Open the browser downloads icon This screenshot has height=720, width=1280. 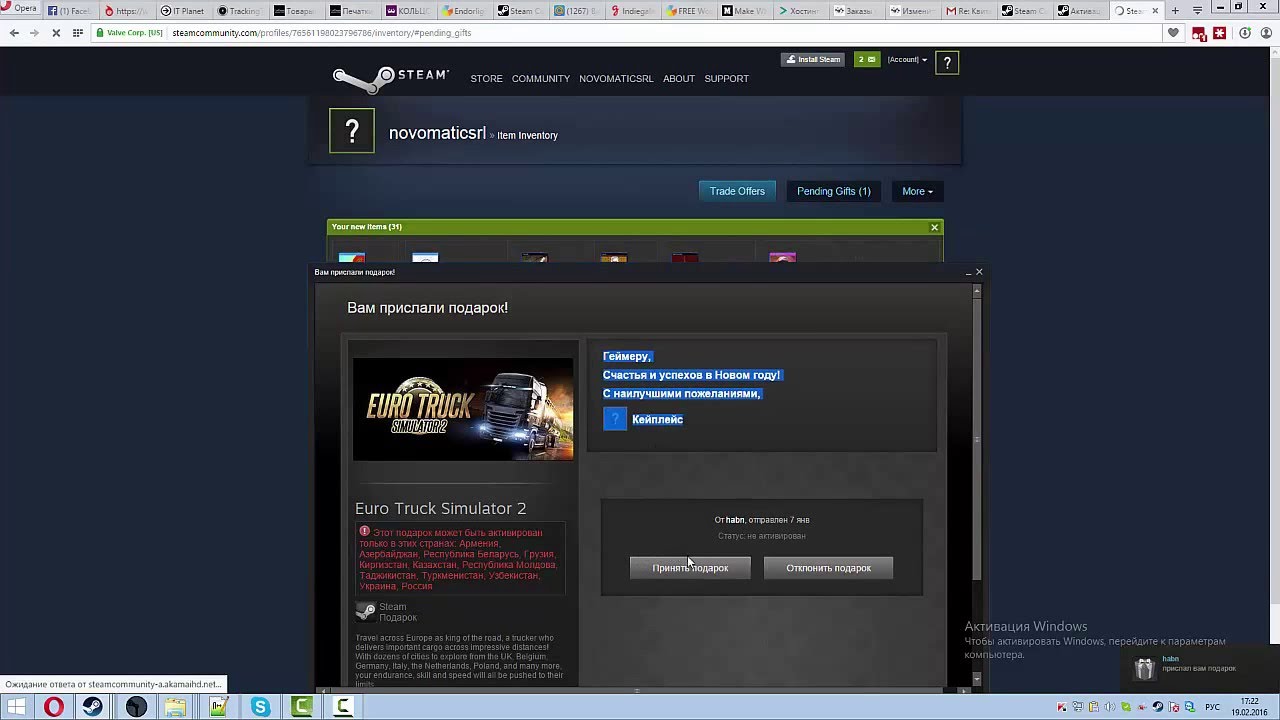(x=1245, y=33)
